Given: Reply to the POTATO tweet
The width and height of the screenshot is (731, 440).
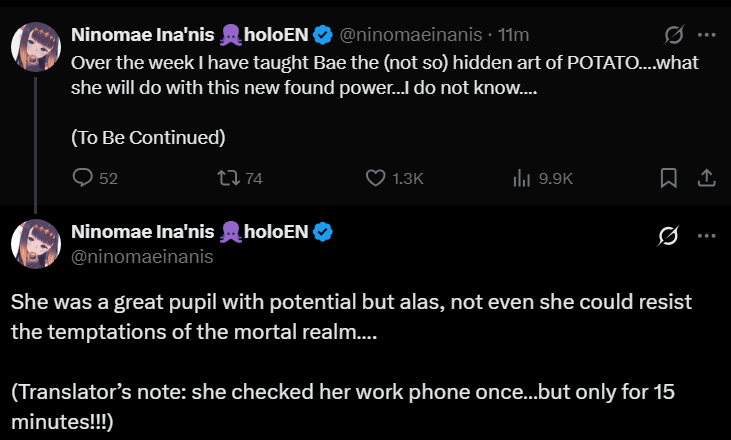Looking at the screenshot, I should pos(84,178).
